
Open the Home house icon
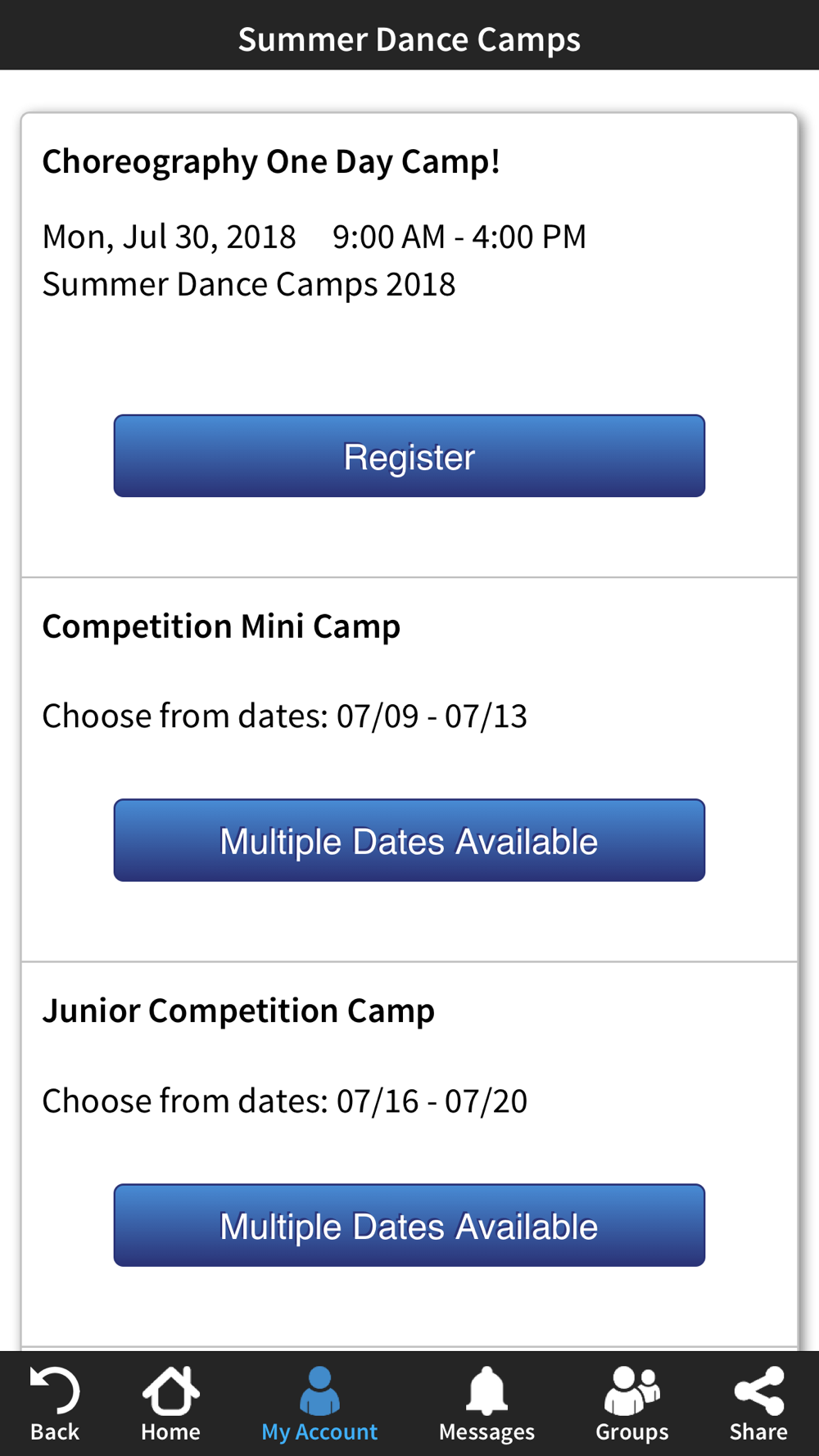(170, 1390)
